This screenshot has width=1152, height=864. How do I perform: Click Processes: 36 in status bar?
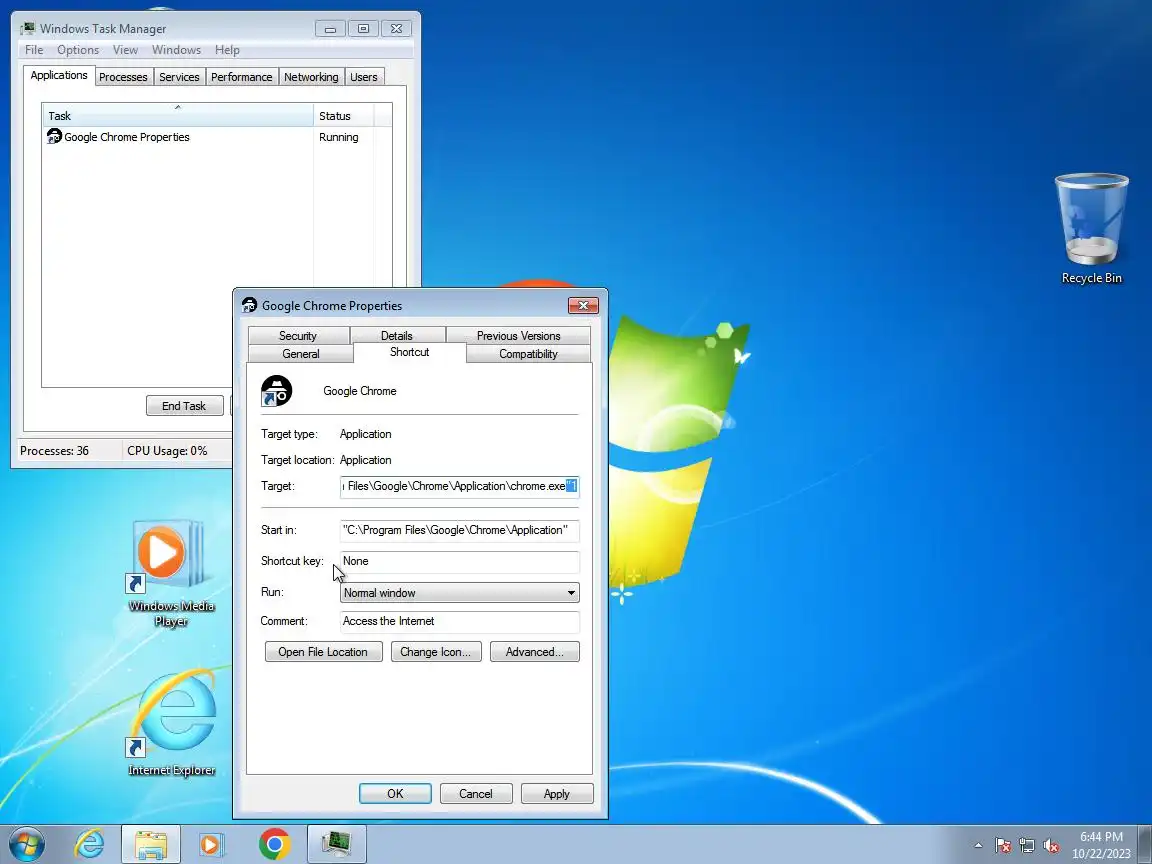pos(54,450)
